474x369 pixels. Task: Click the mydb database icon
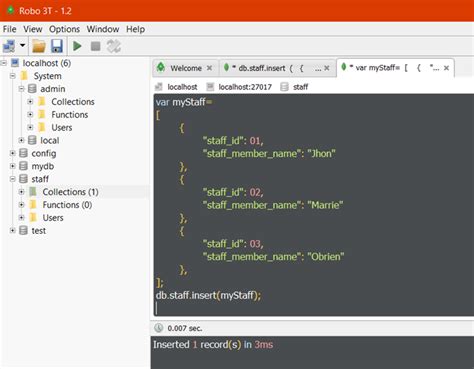23,166
